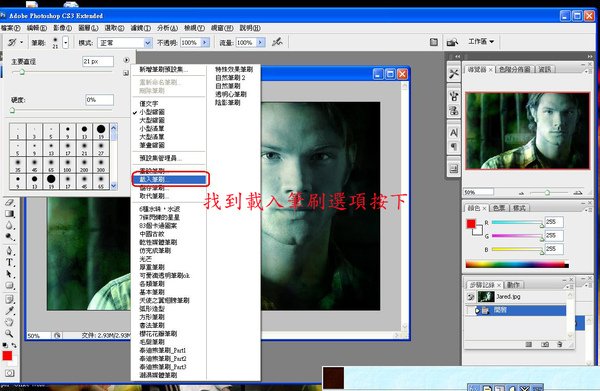600x391 pixels.
Task: Select the Zoom magnifier tool
Action: (x=10, y=333)
